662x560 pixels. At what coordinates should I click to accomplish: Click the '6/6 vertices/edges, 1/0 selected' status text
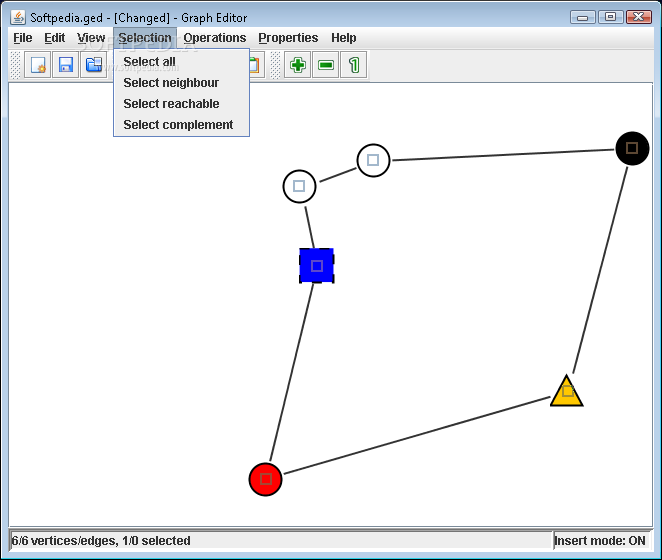coord(101,541)
